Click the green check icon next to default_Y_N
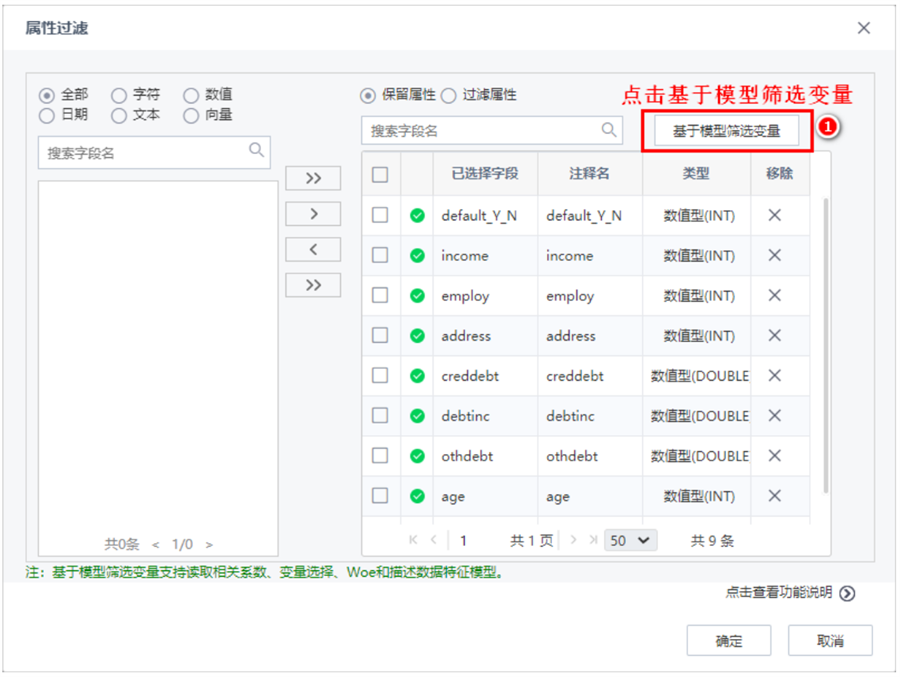The height and width of the screenshot is (677, 900). point(417,215)
